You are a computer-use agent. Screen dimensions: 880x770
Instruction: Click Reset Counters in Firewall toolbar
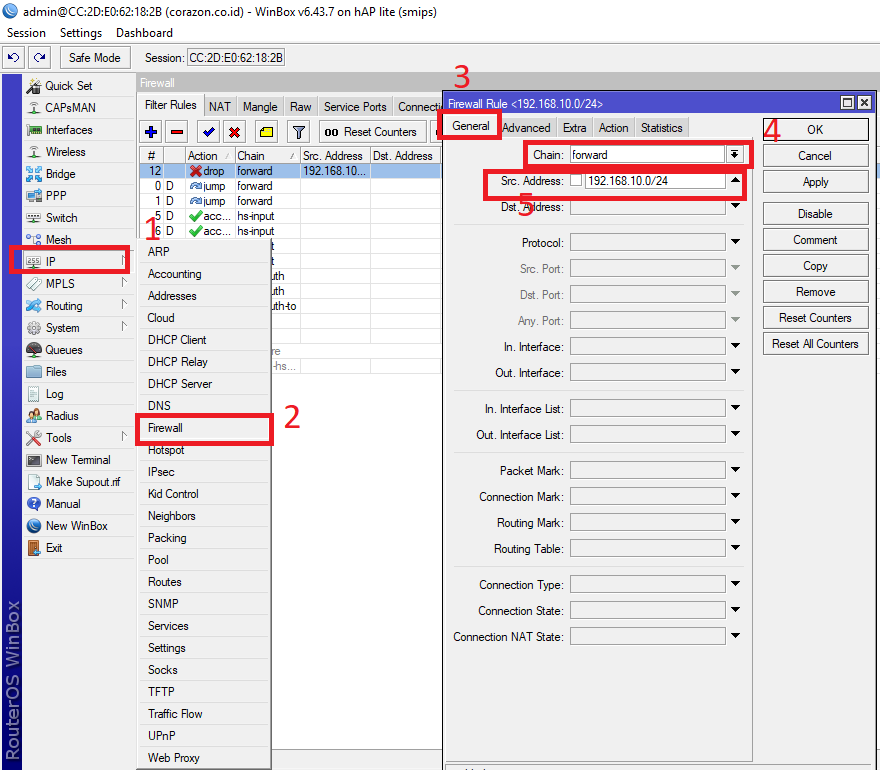pos(371,132)
